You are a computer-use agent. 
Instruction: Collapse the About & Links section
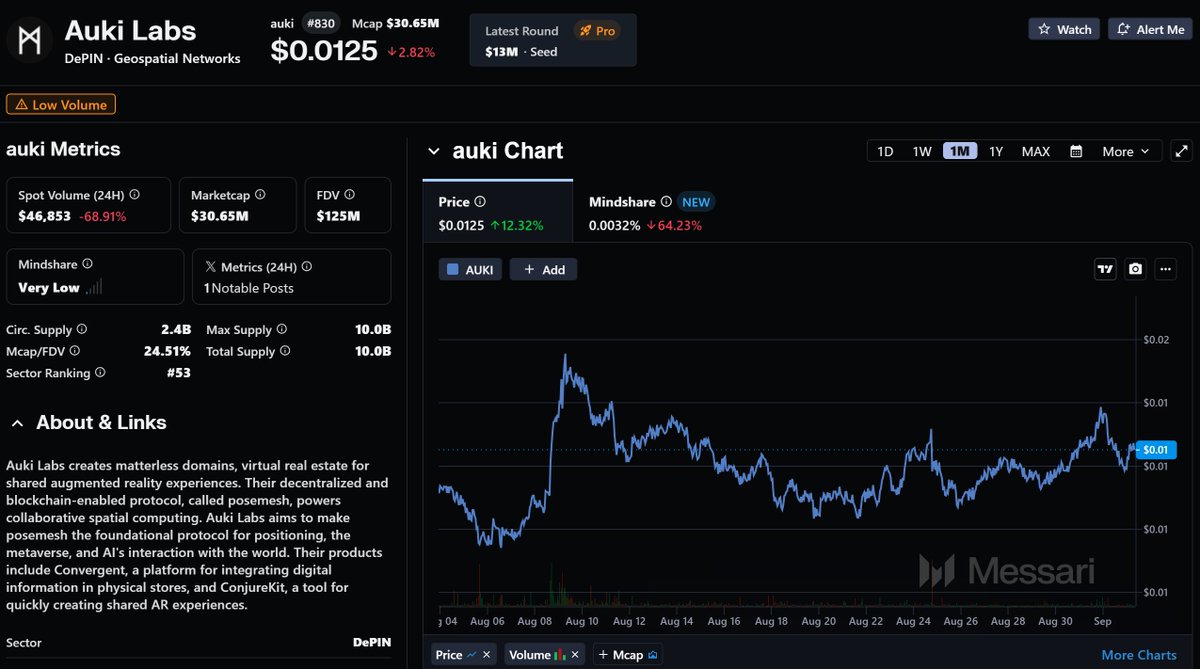click(17, 423)
